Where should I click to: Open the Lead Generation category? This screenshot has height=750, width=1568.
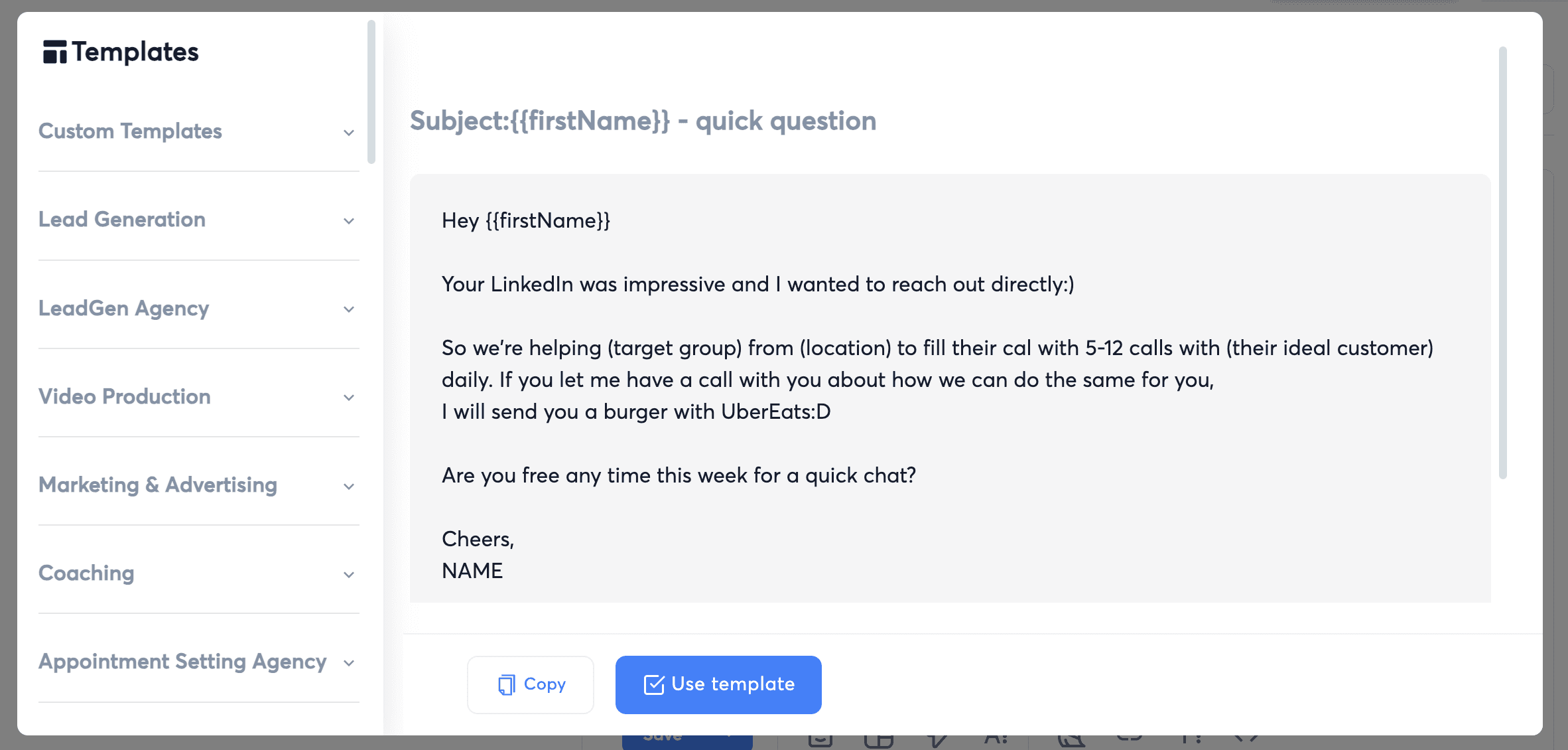pyautogui.click(x=122, y=220)
